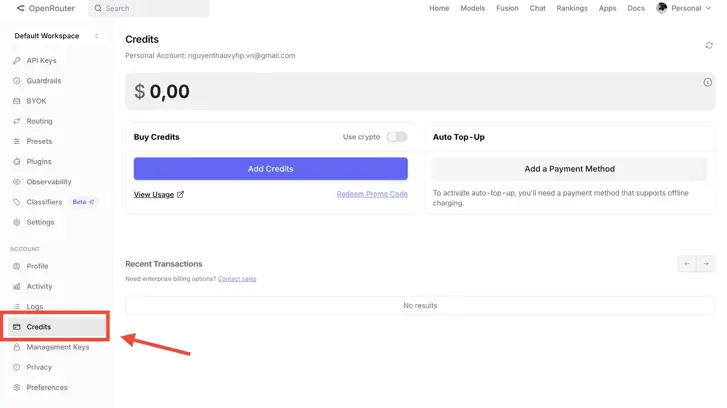Click Add a Payment Method button
Viewport: 727px width, 408px height.
click(569, 169)
